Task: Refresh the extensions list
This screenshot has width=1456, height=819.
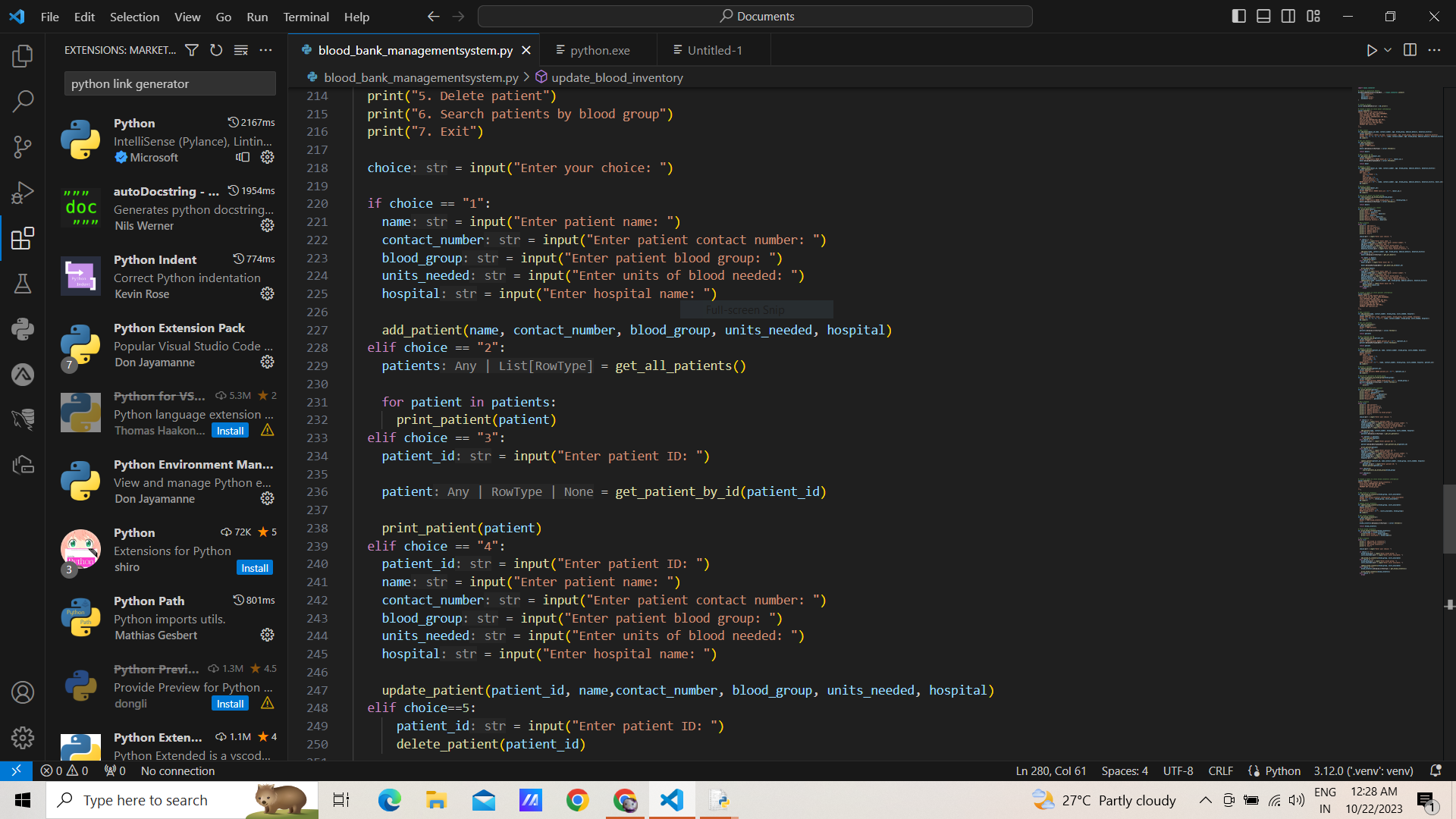Action: pos(216,50)
